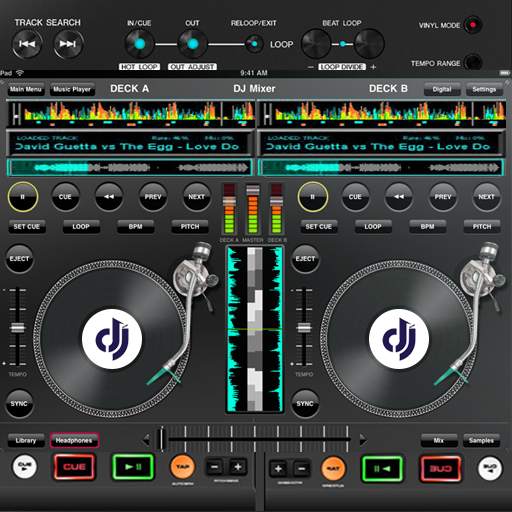Click the left red CUE pad
Screen dimensions: 512x512
[74, 467]
